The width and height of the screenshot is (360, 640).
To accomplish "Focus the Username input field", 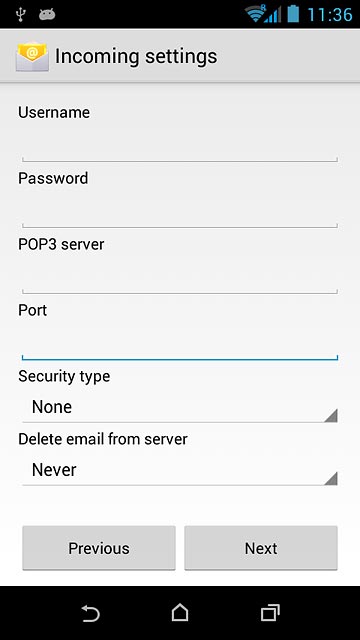I will click(180, 145).
